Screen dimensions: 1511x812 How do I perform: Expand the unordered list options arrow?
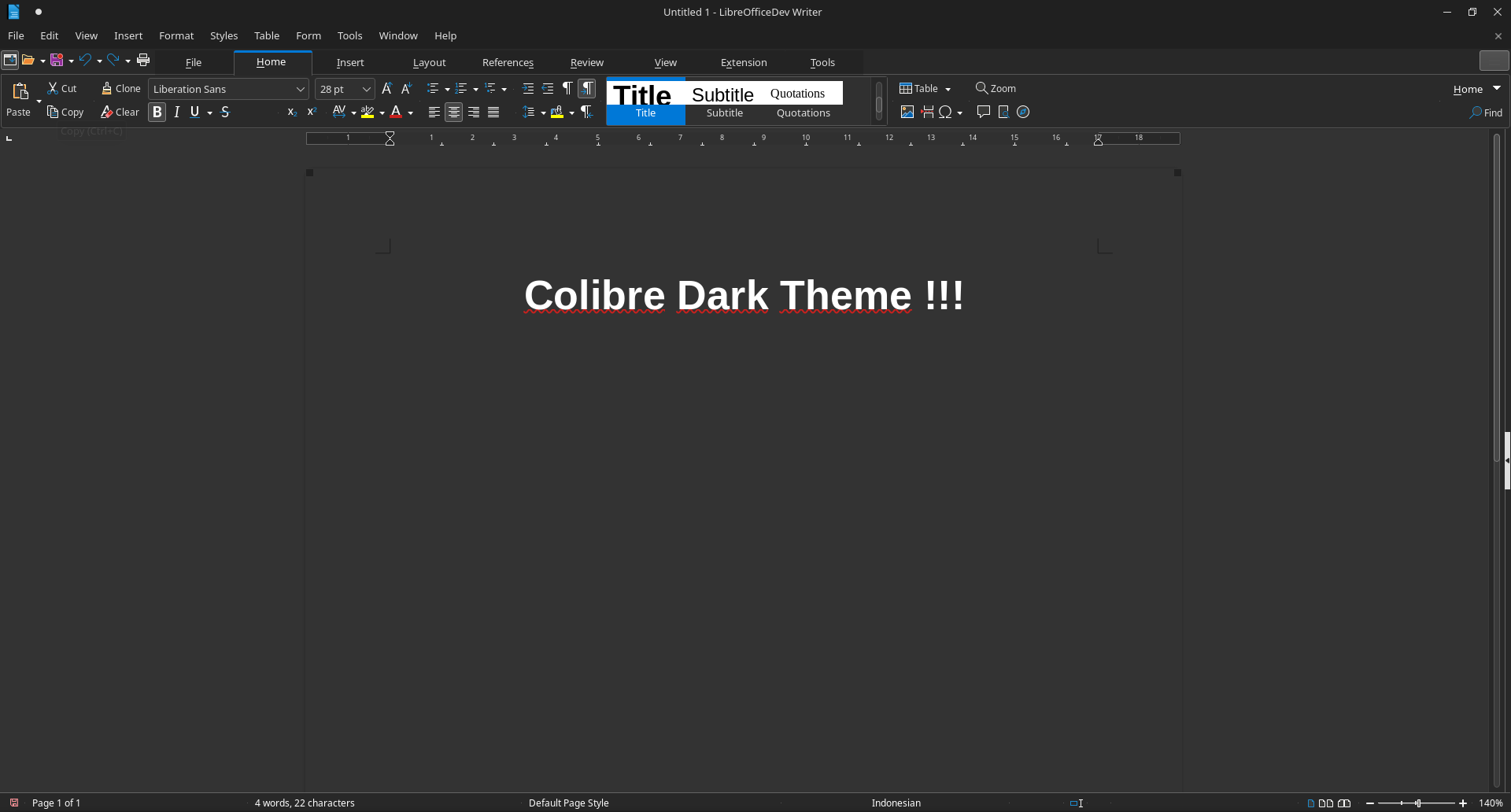coord(447,90)
